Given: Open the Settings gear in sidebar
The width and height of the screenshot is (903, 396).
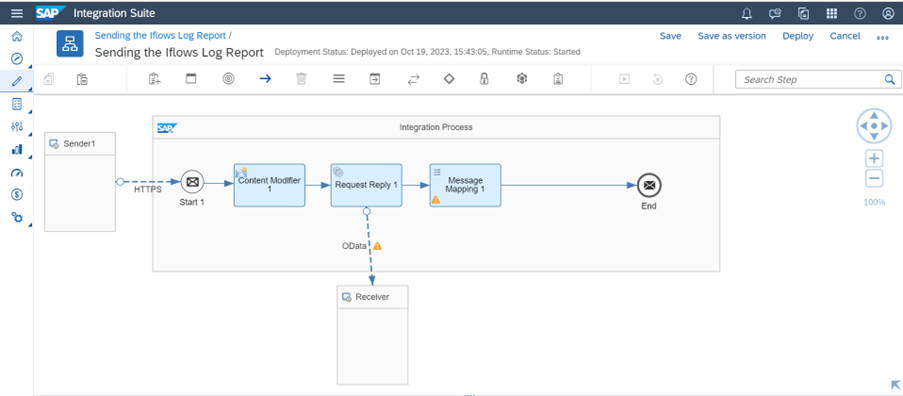Looking at the screenshot, I should pos(17,217).
